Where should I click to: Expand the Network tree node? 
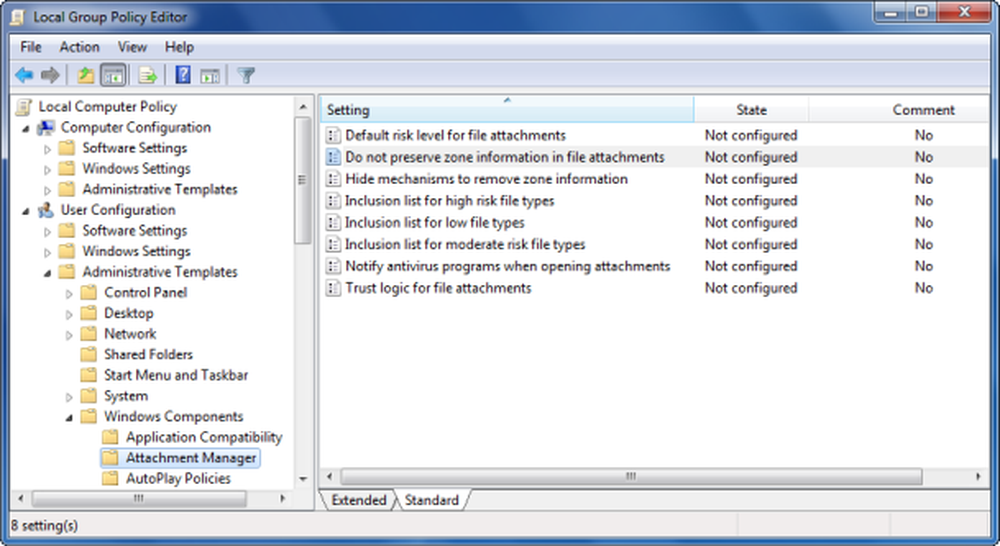(x=69, y=335)
